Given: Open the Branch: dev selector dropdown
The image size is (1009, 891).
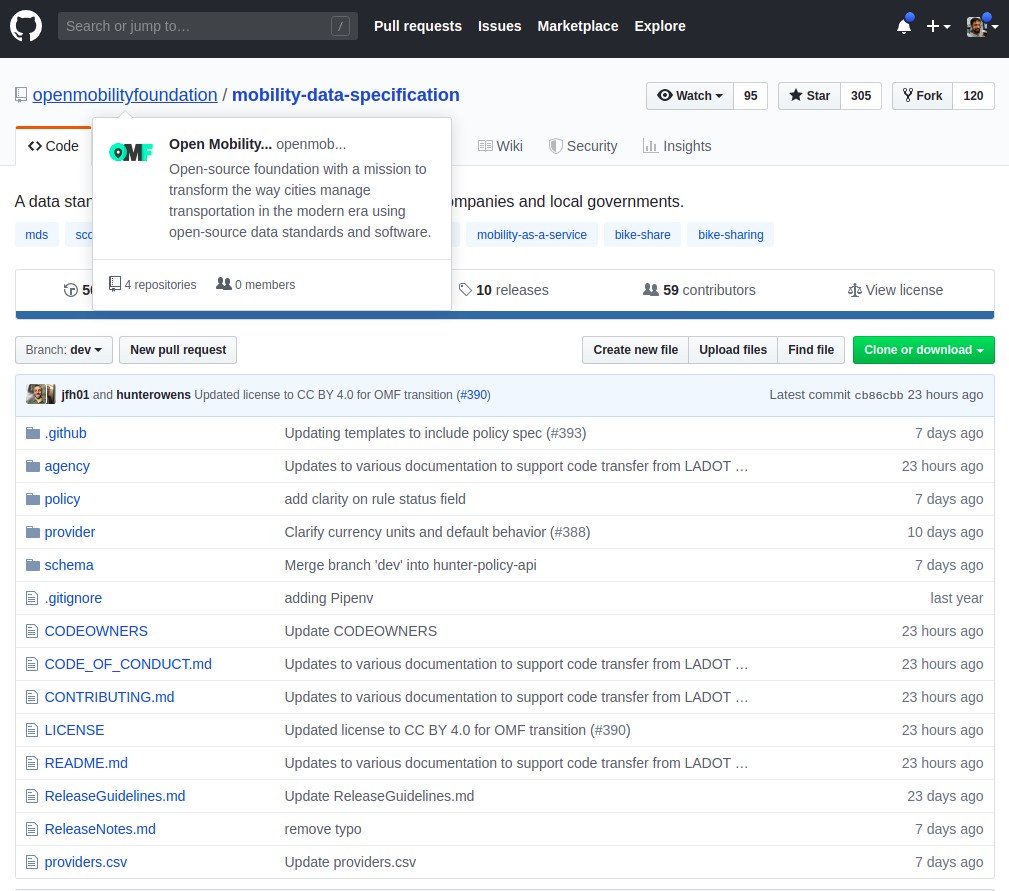Looking at the screenshot, I should [x=64, y=350].
